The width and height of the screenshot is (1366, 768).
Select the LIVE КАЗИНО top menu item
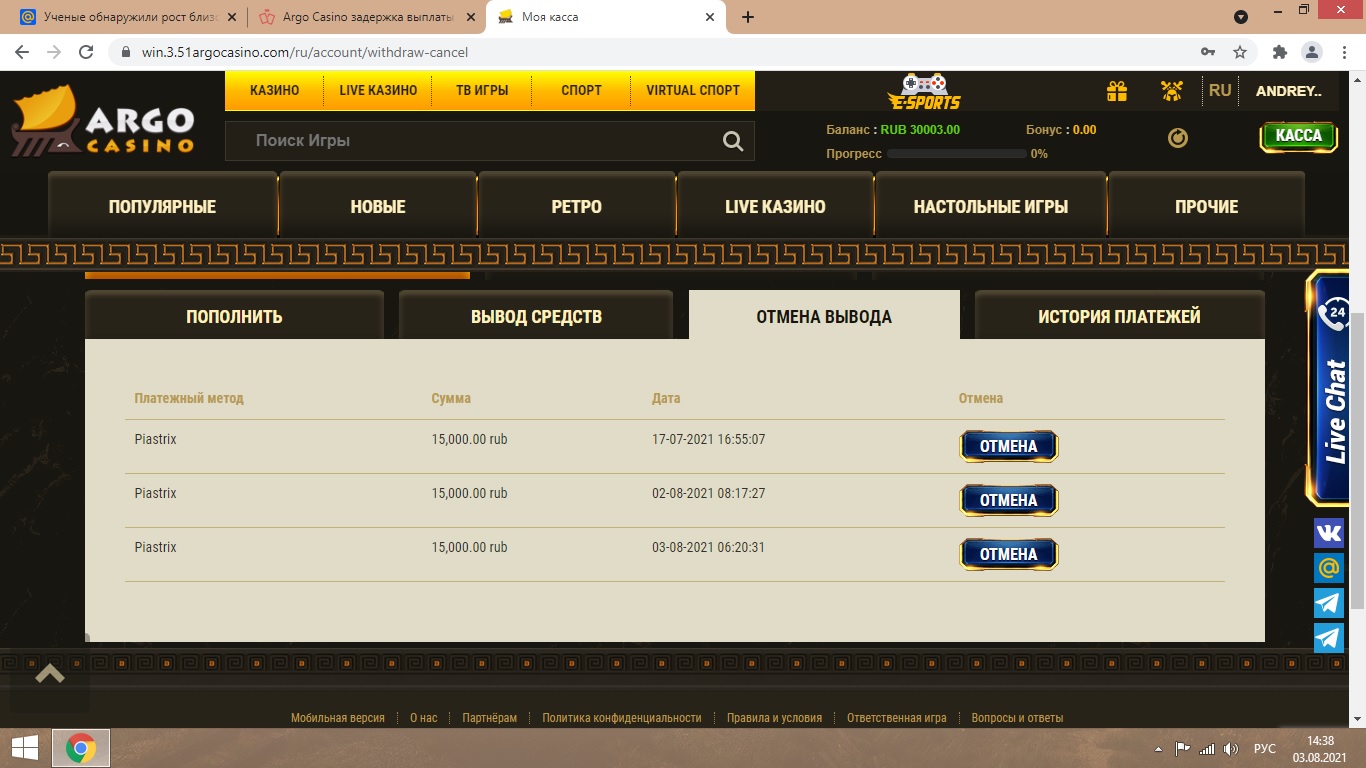pos(378,90)
